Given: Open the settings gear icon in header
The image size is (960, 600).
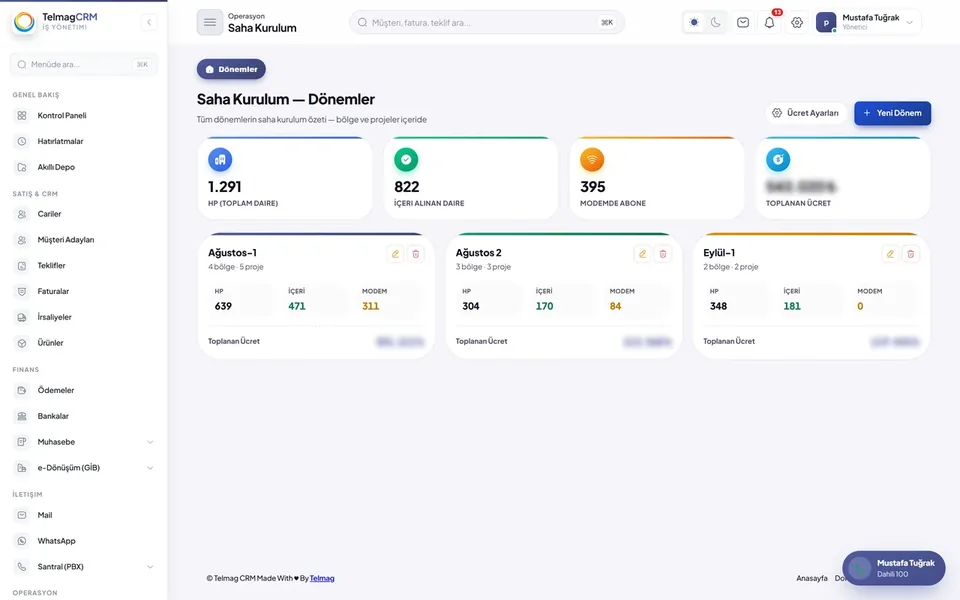Looking at the screenshot, I should (797, 23).
